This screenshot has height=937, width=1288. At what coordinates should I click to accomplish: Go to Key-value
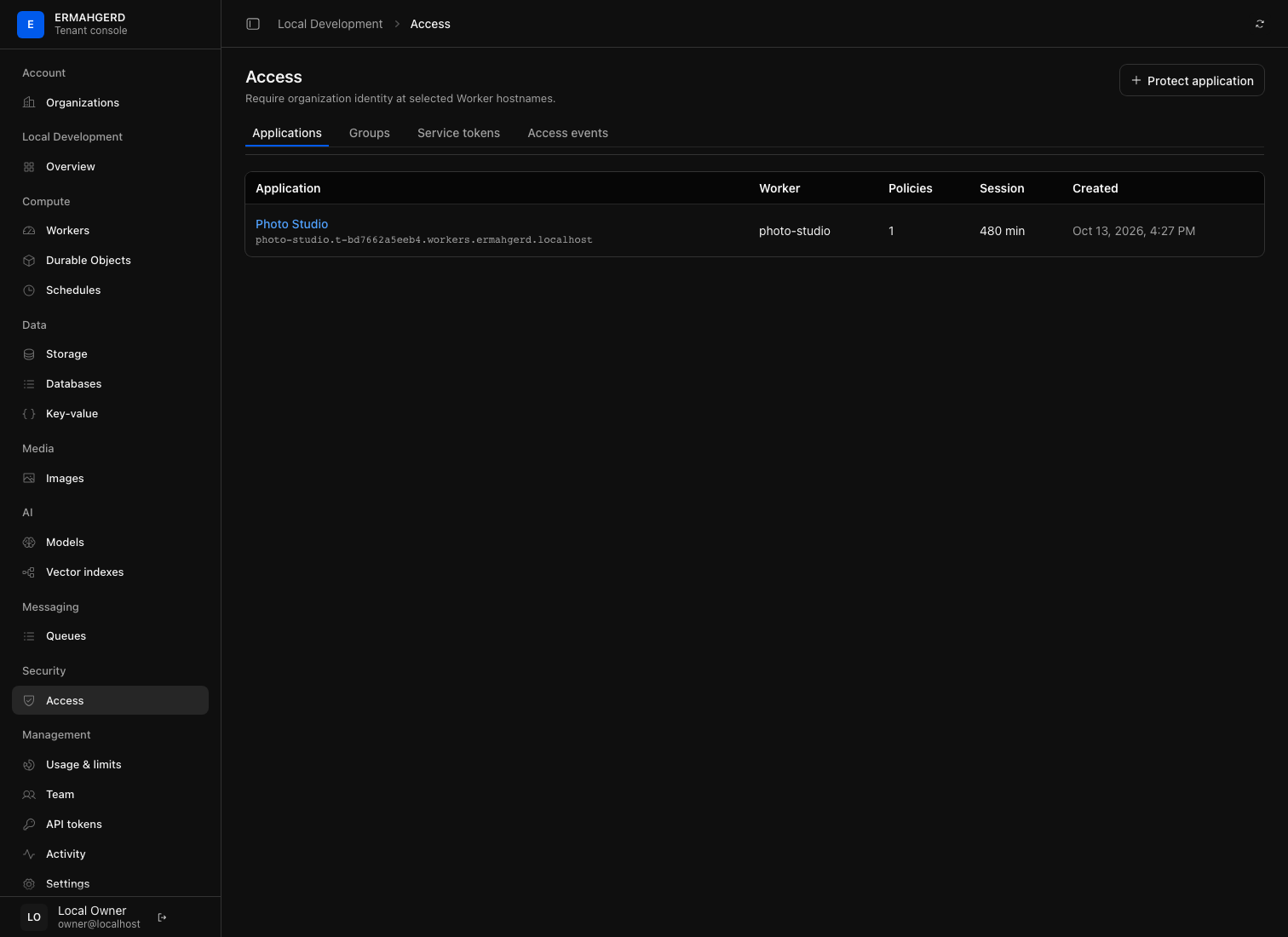tap(110, 414)
